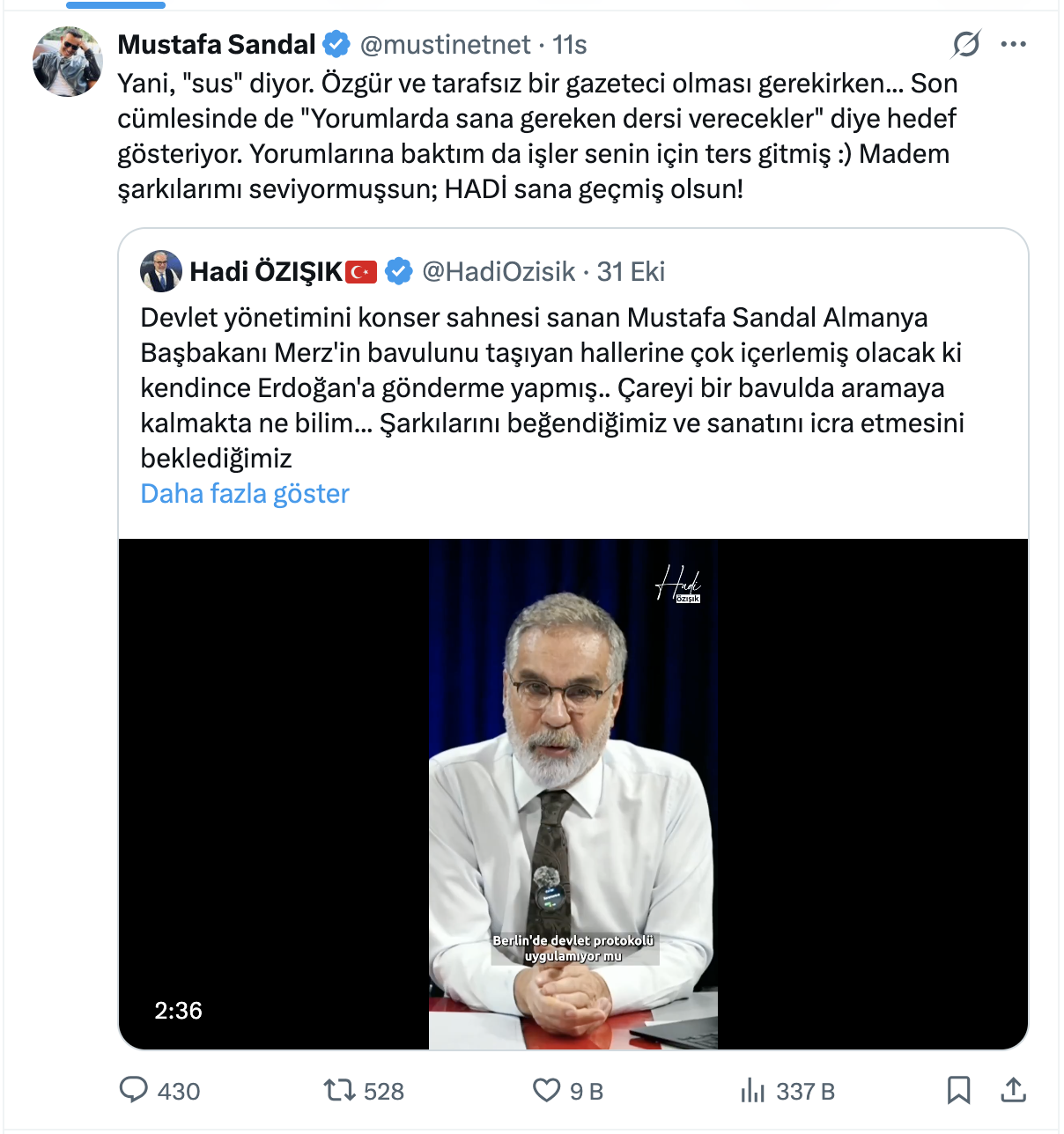Bookmark this tweet
This screenshot has height=1134, width=1064.
pyautogui.click(x=958, y=1090)
